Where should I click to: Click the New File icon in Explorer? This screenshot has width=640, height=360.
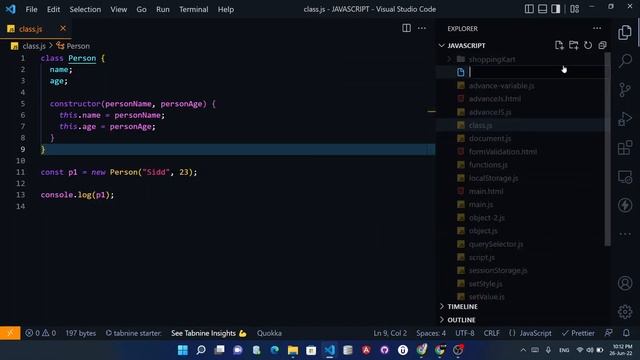(x=559, y=45)
